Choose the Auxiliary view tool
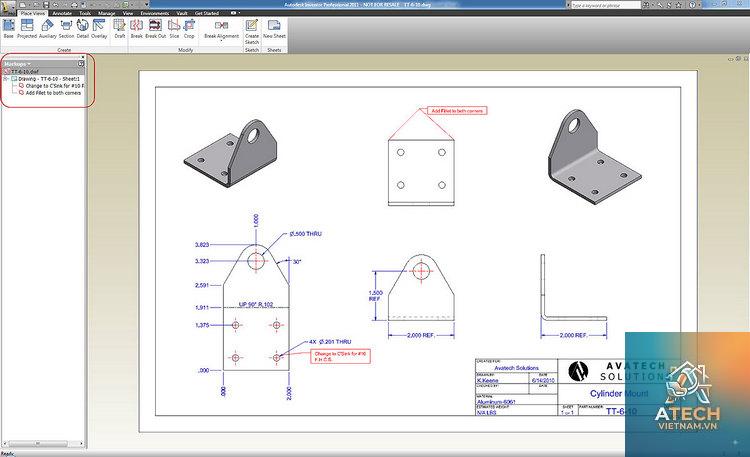The width and height of the screenshot is (750, 457). click(x=47, y=29)
